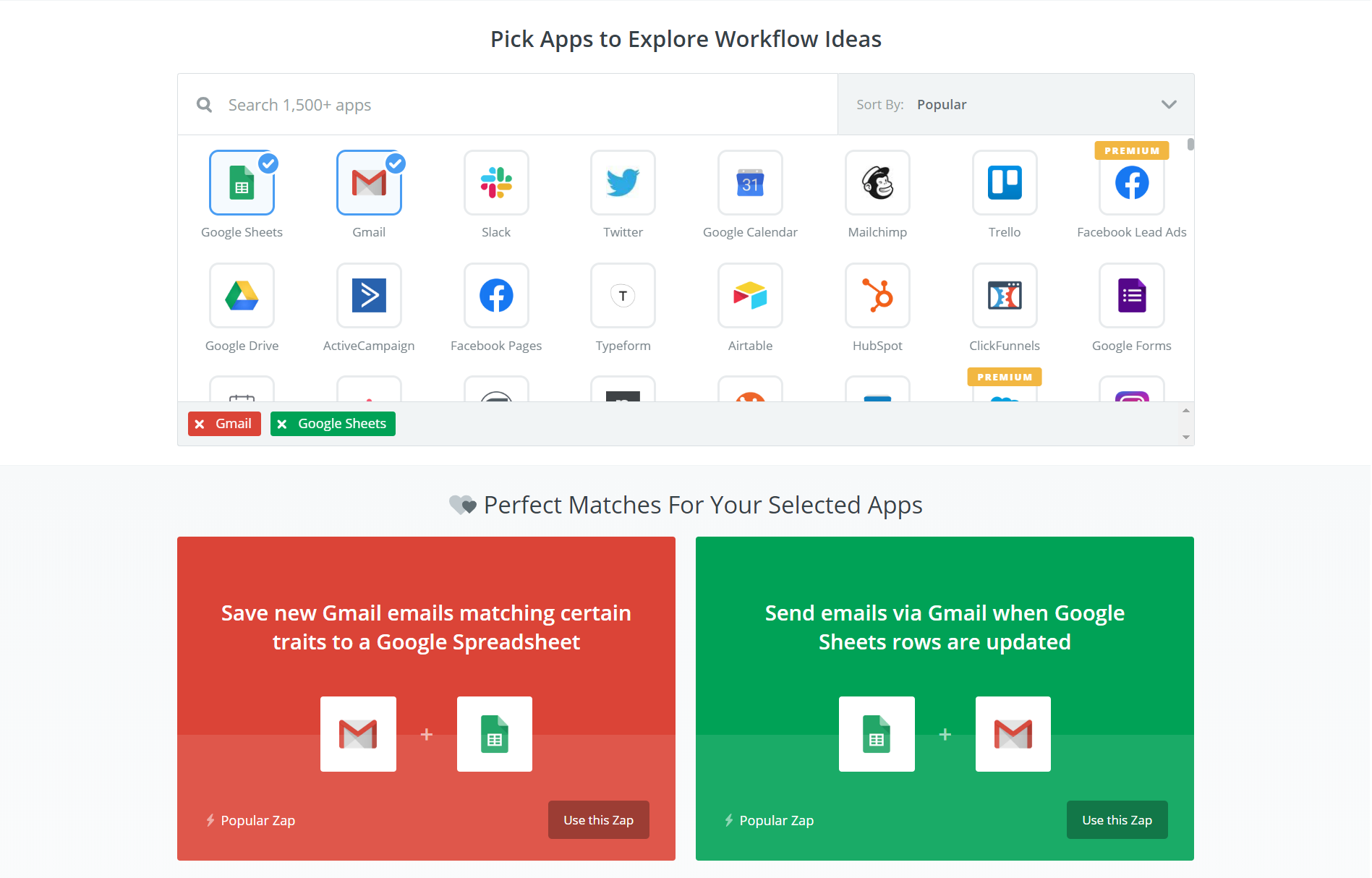Viewport: 1372px width, 878px height.
Task: Select the Trello app icon
Action: (x=1005, y=182)
